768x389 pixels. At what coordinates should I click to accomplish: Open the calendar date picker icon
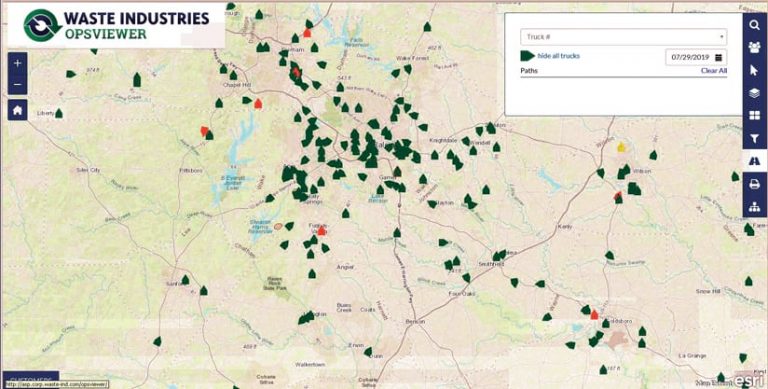719,57
